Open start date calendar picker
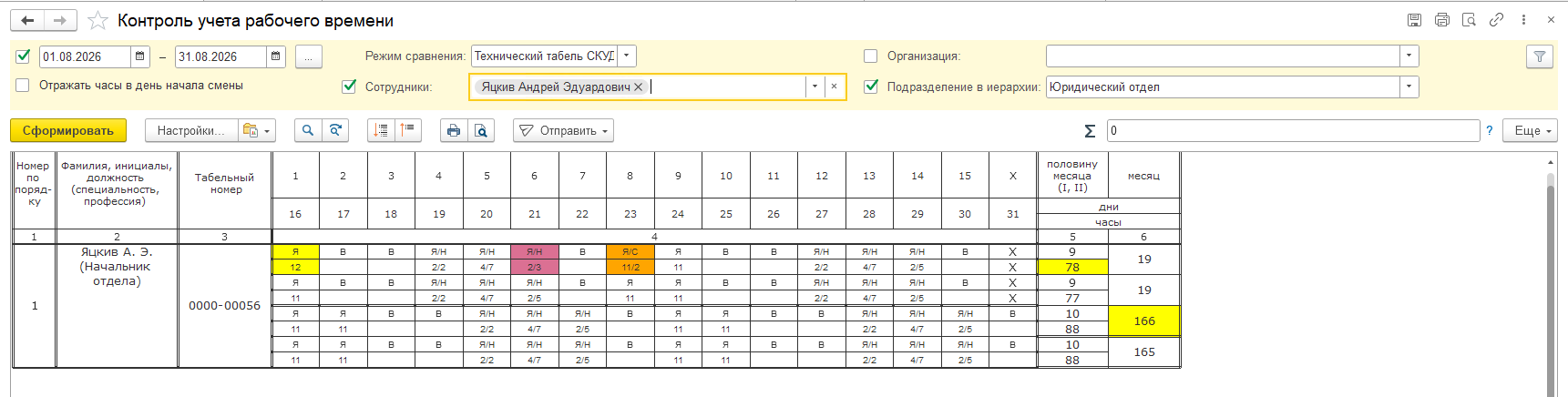Screen dimensions: 1568x397 point(140,56)
